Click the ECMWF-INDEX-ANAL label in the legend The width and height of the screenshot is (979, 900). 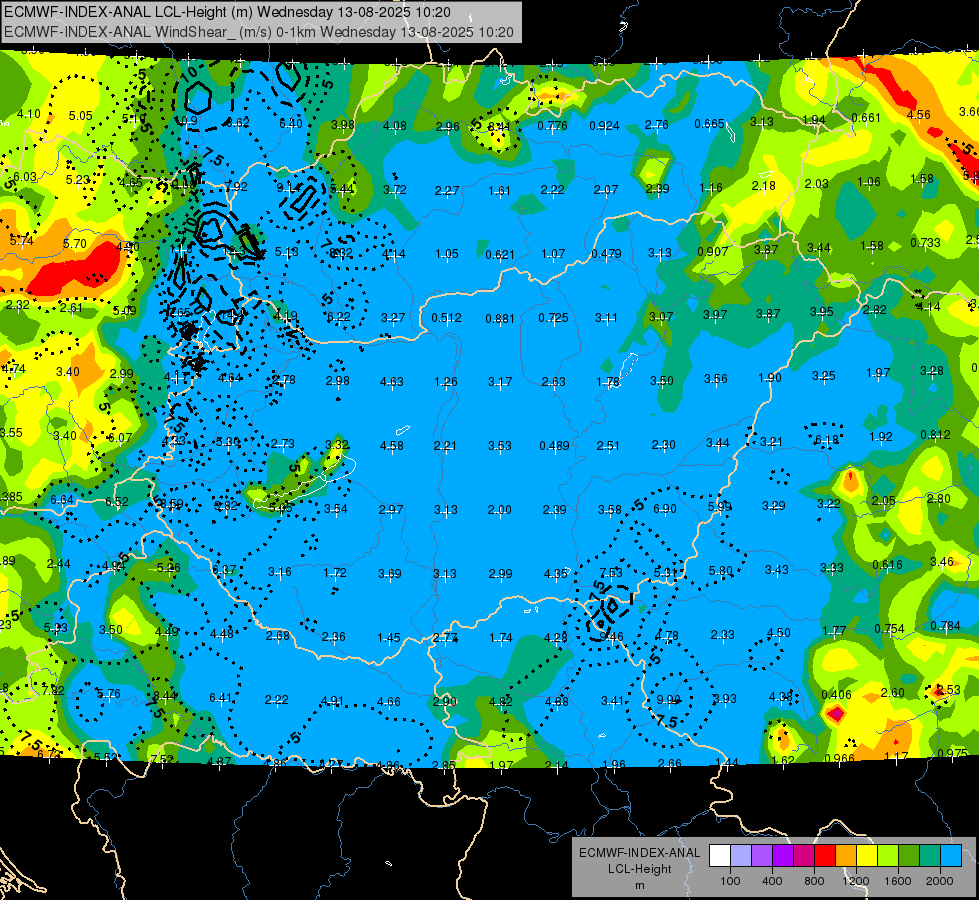click(639, 853)
